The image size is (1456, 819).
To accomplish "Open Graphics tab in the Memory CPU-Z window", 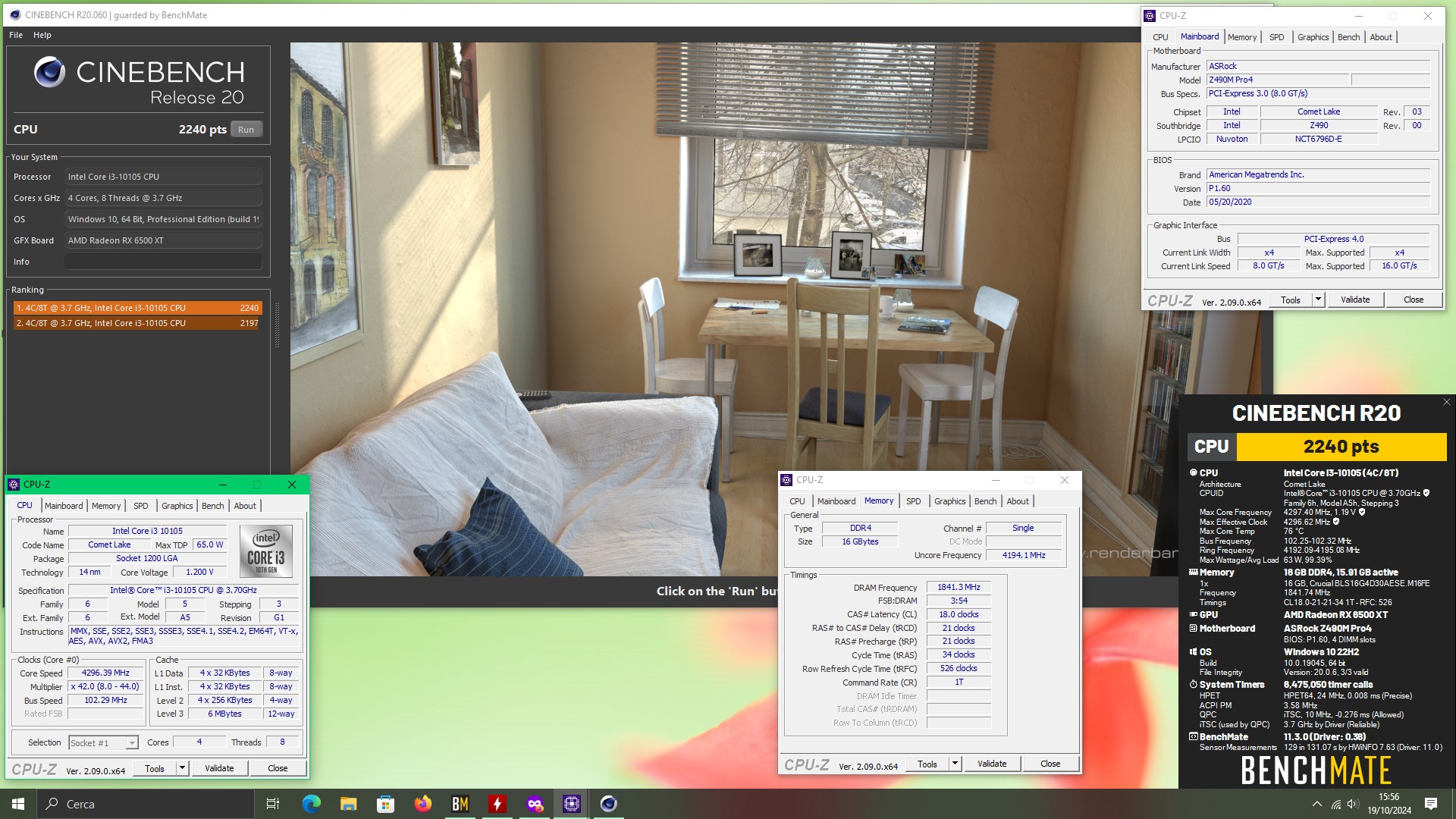I will [x=950, y=501].
